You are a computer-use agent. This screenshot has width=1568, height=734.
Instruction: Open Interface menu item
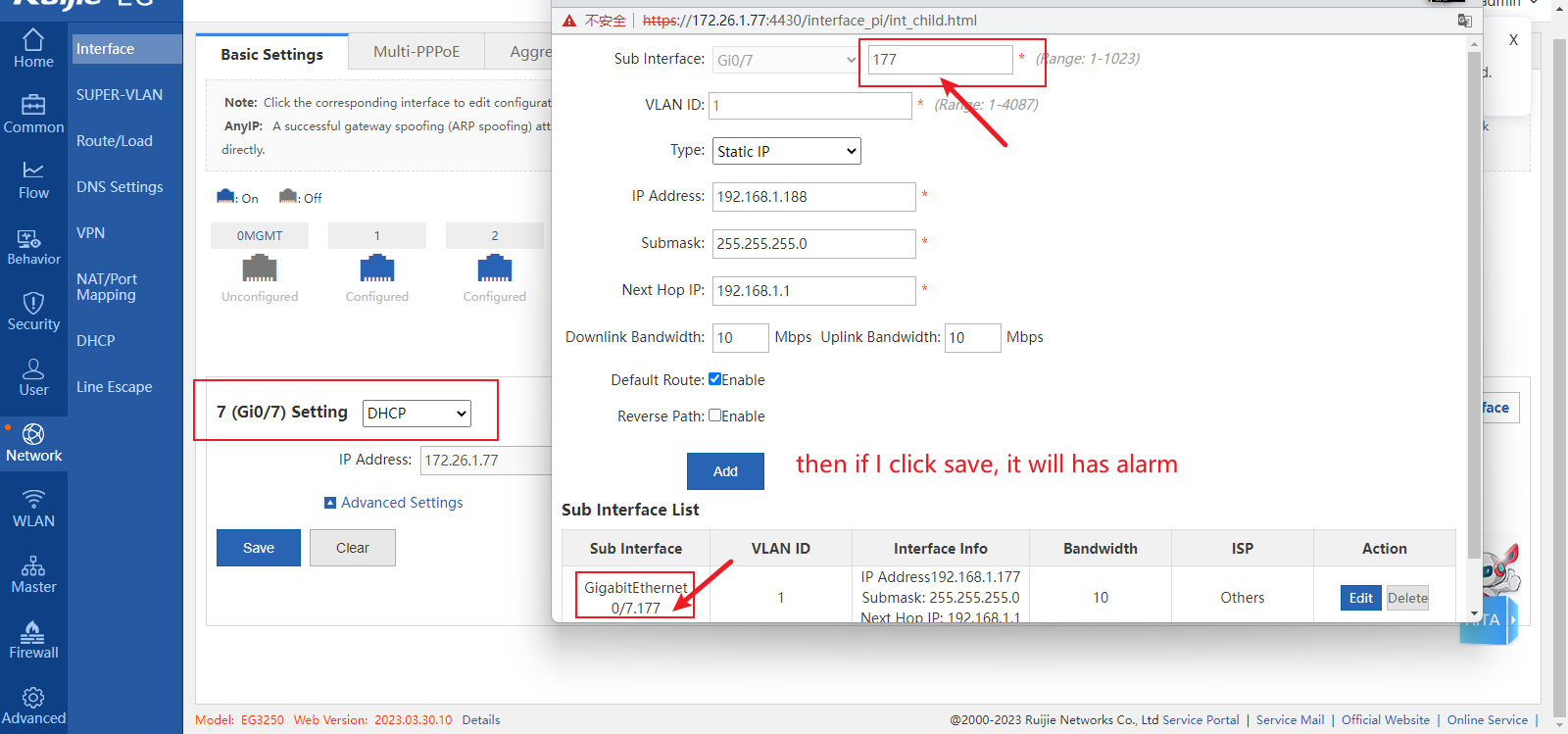pos(126,49)
